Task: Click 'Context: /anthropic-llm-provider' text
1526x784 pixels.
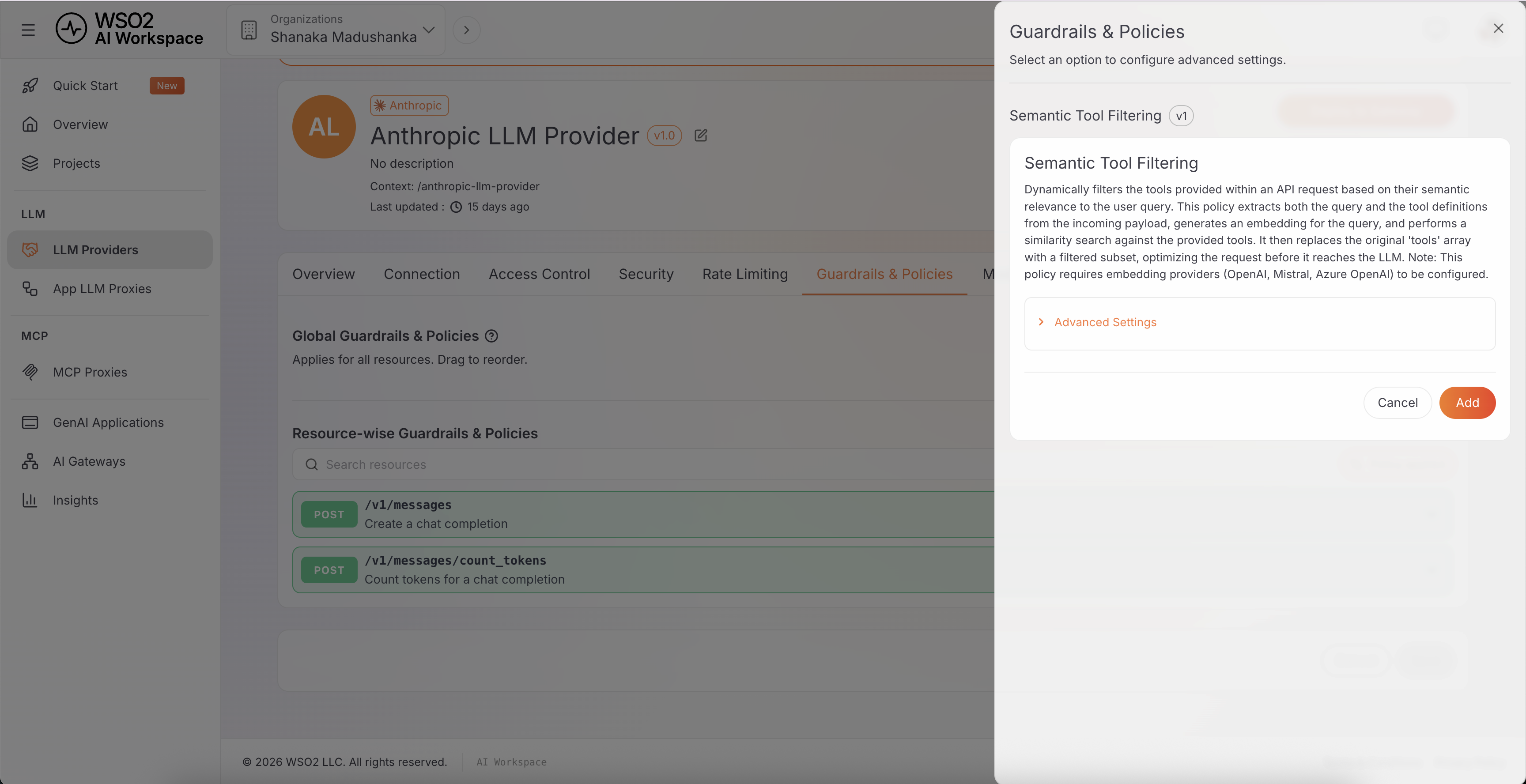Action: [x=454, y=186]
